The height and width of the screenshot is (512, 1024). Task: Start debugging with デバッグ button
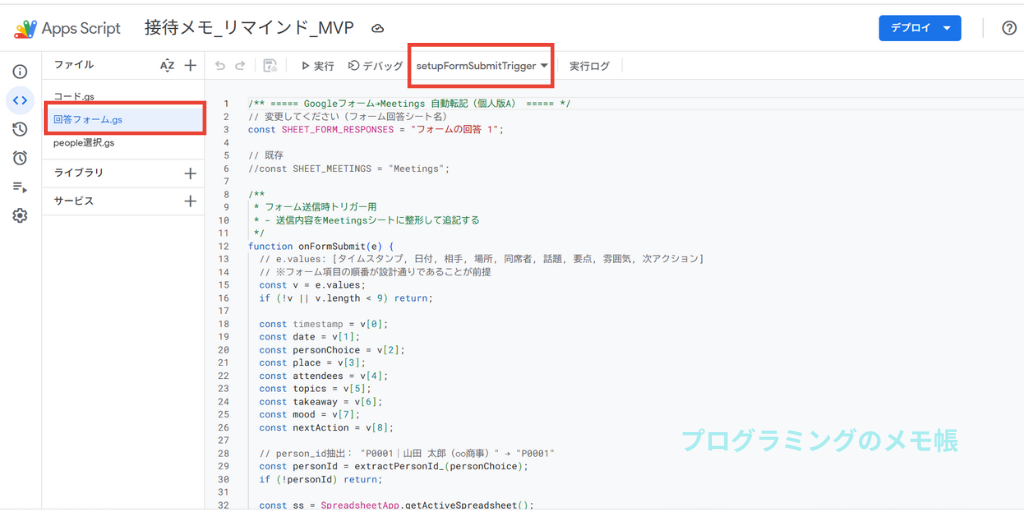[x=375, y=66]
